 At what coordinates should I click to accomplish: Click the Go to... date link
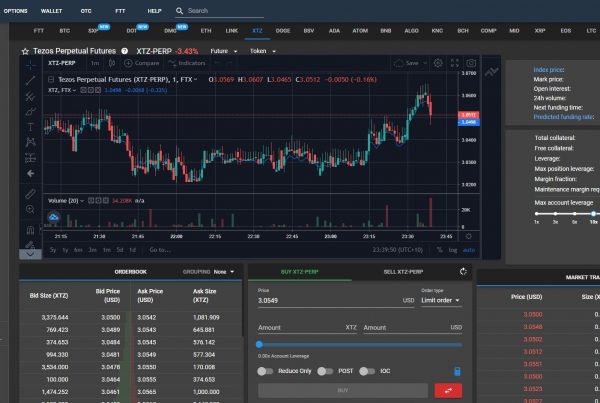[160, 250]
